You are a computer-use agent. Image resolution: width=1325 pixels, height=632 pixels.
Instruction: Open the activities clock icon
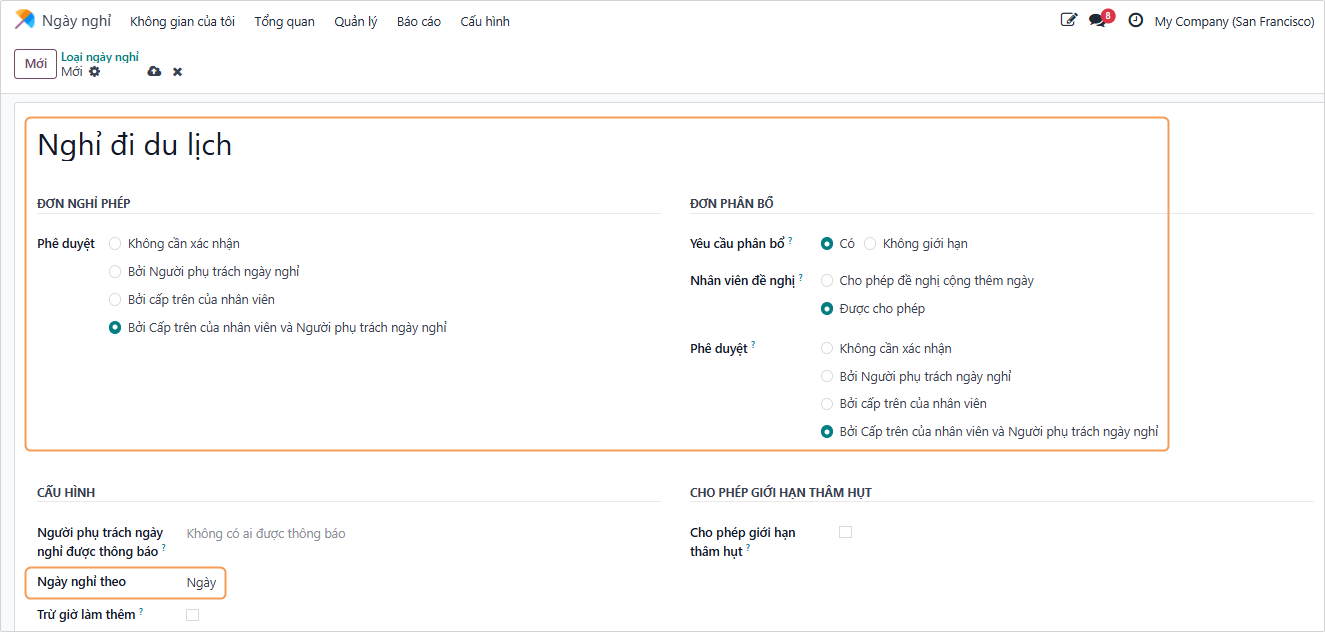coord(1135,20)
